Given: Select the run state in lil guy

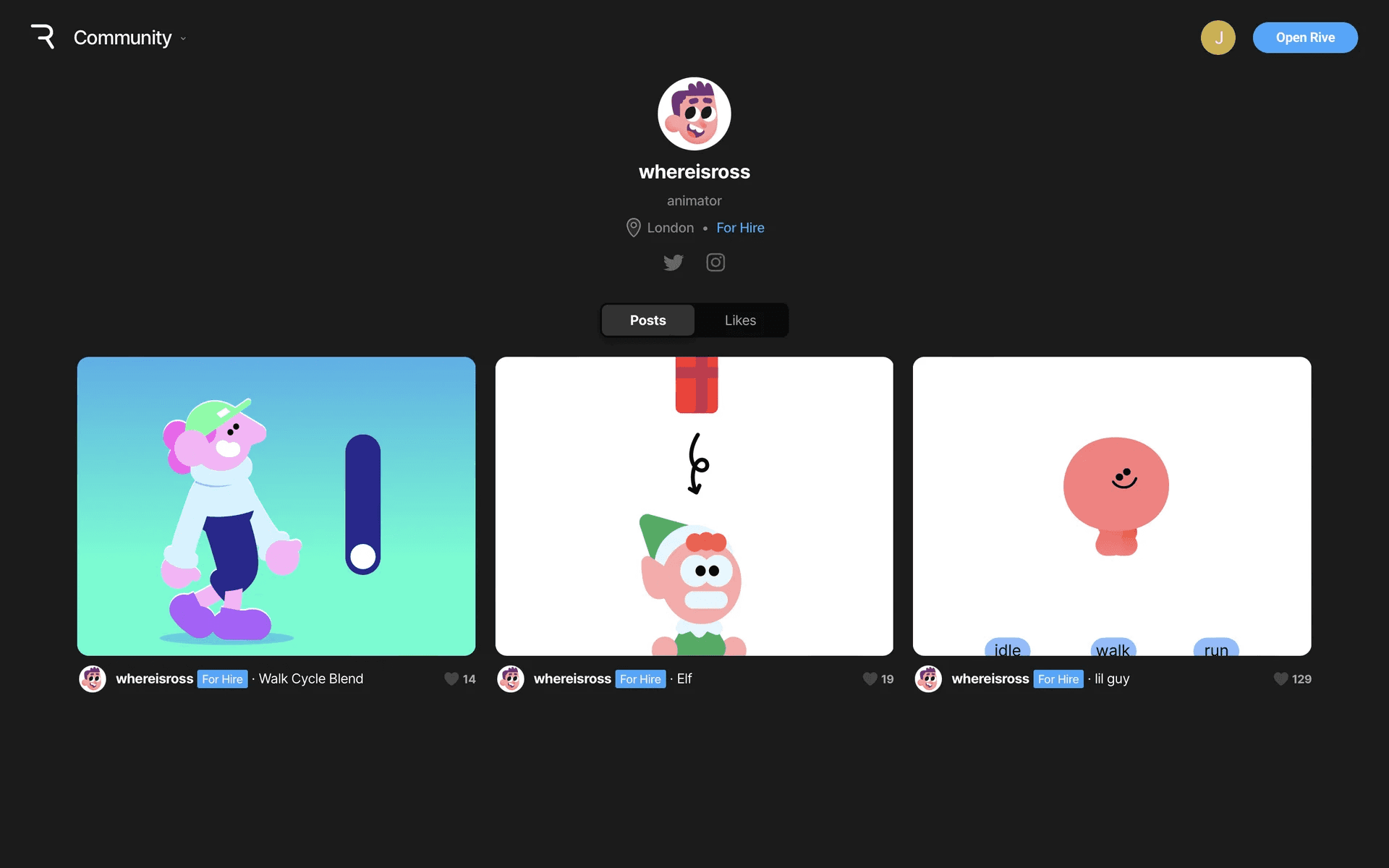Looking at the screenshot, I should click(1216, 648).
